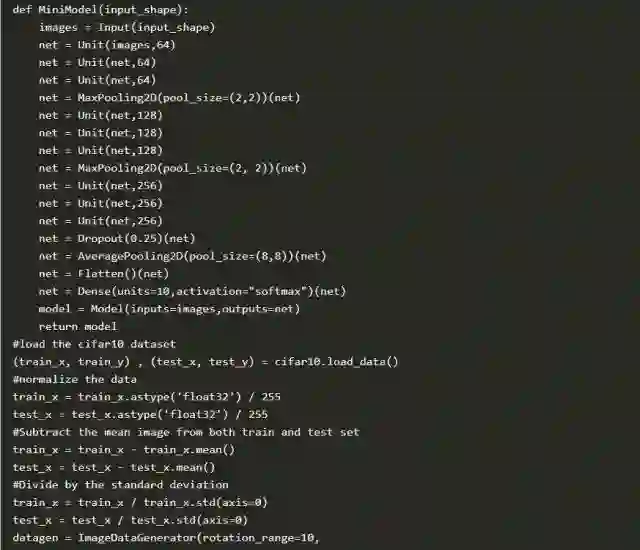The width and height of the screenshot is (640, 550).
Task: Click the first 'net = Unit(net,128)' line
Action: pyautogui.click(x=100, y=115)
